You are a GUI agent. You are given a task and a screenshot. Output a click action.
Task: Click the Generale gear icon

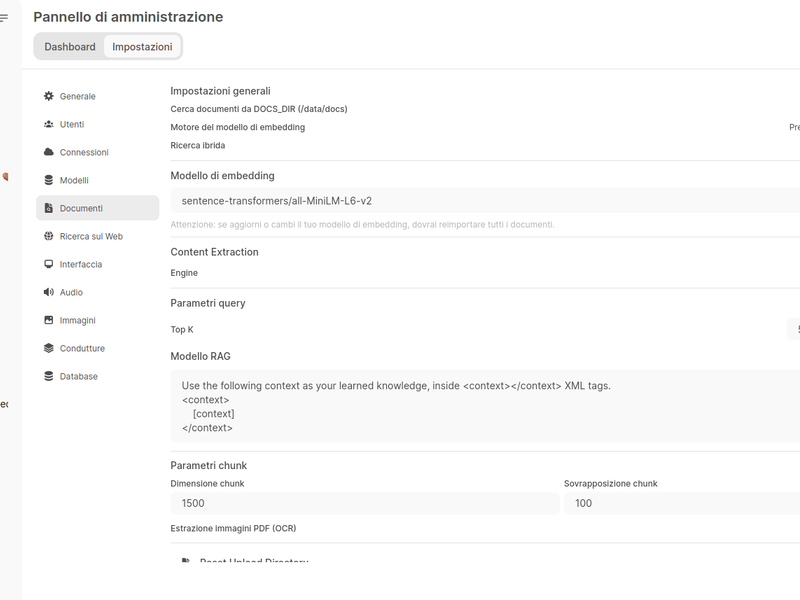click(x=49, y=96)
